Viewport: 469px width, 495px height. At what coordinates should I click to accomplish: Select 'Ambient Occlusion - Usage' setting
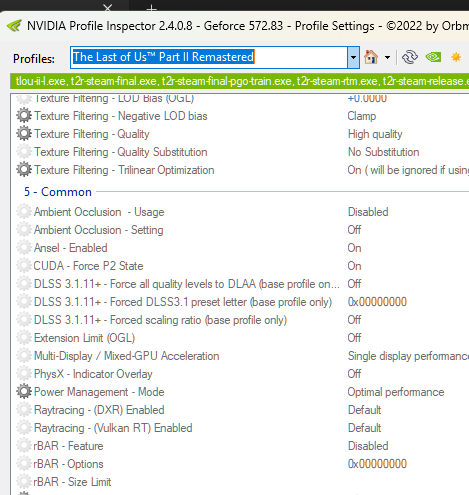(x=99, y=212)
